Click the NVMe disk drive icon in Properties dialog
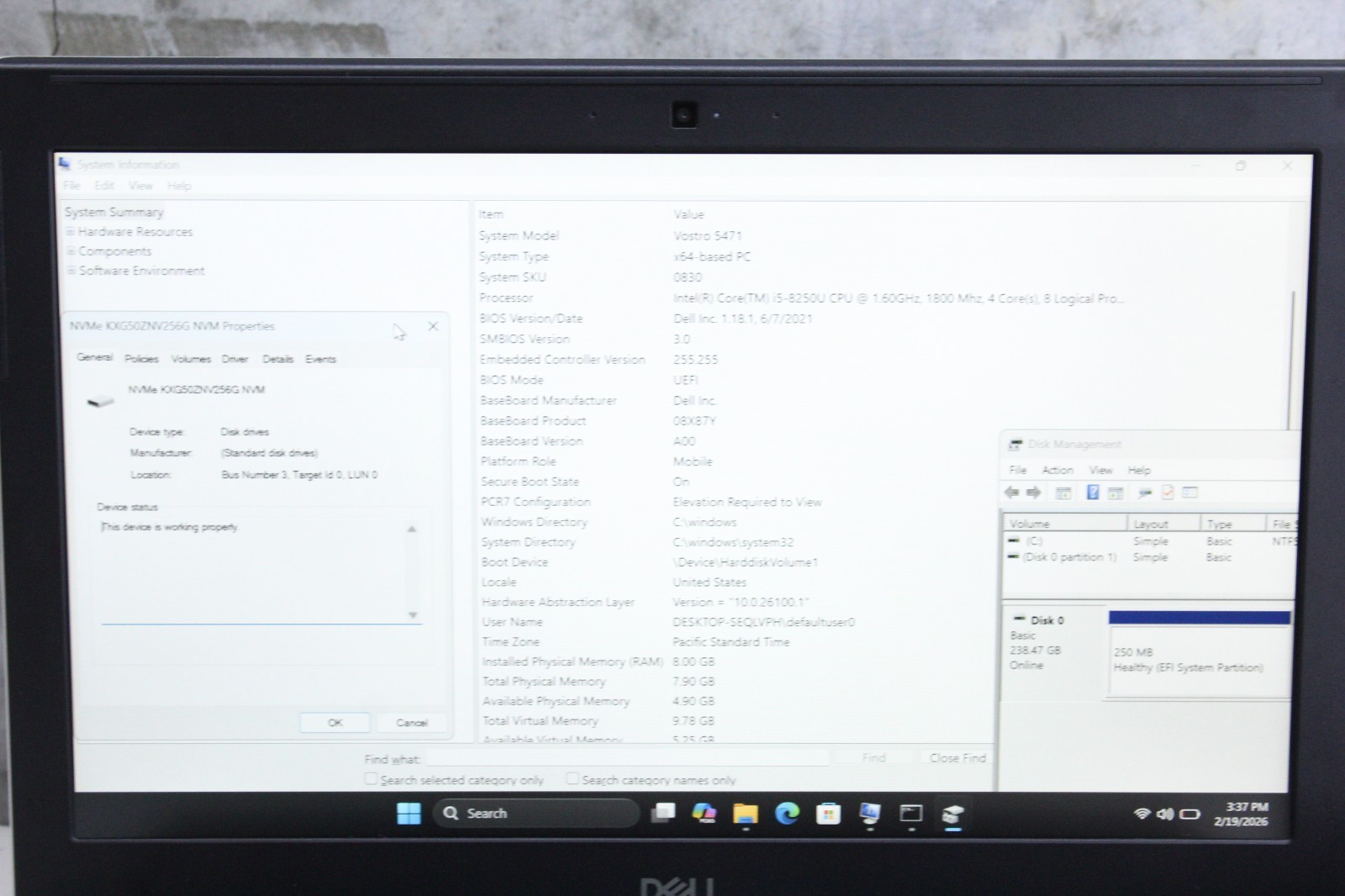 pyautogui.click(x=100, y=401)
